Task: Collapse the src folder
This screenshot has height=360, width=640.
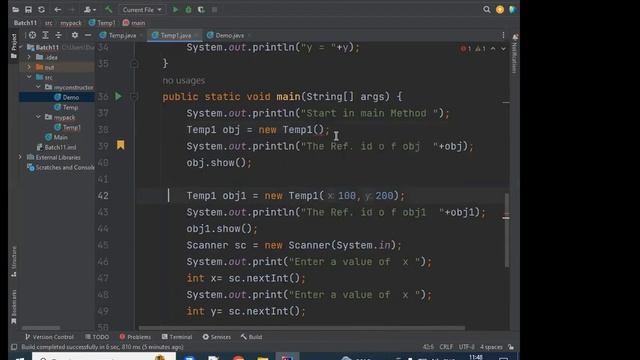Action: [x=29, y=77]
